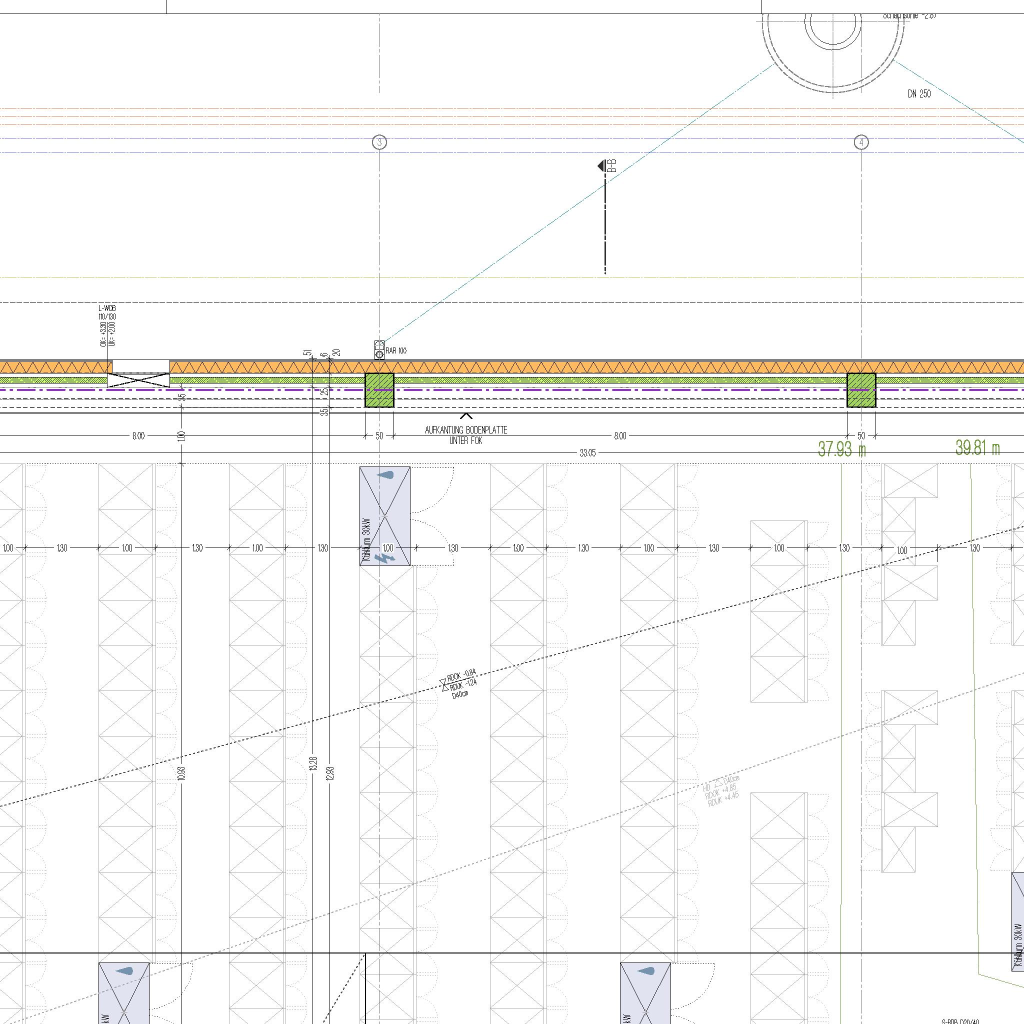The width and height of the screenshot is (1024, 1024).
Task: Select the green hatched column at axis 3
Action: click(379, 390)
